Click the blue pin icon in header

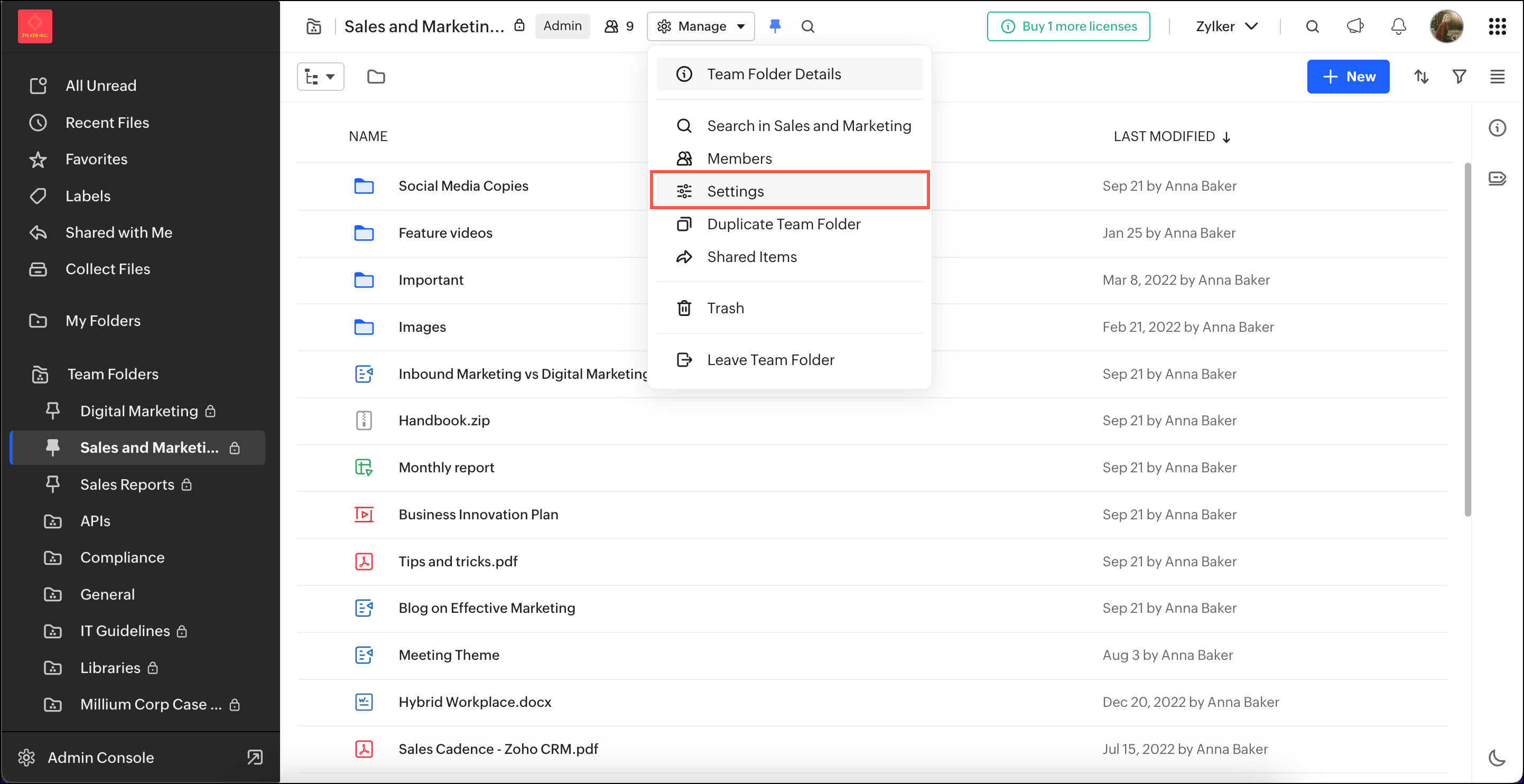(775, 26)
